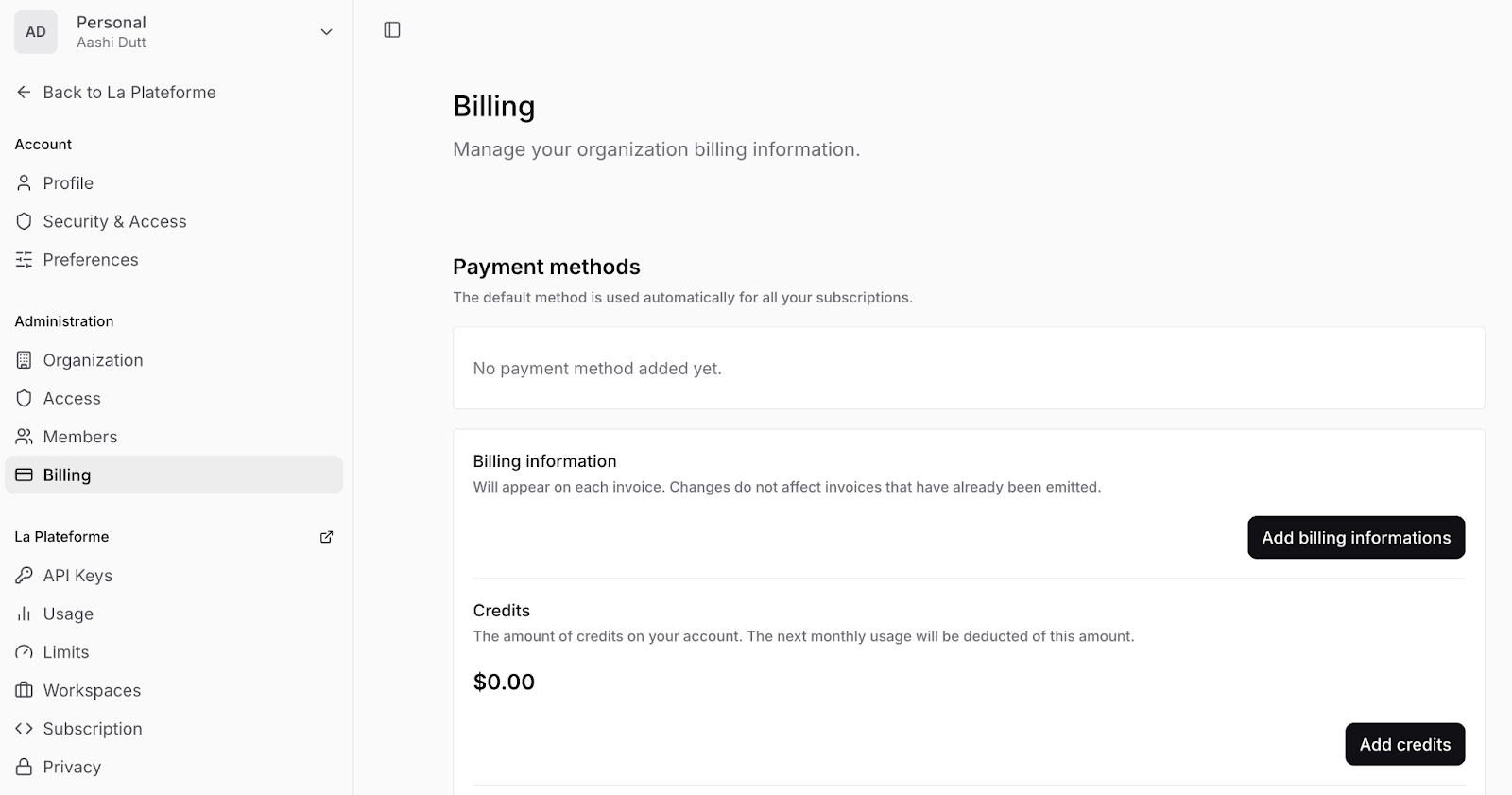Click the Add credits button
This screenshot has height=795, width=1512.
click(x=1405, y=744)
